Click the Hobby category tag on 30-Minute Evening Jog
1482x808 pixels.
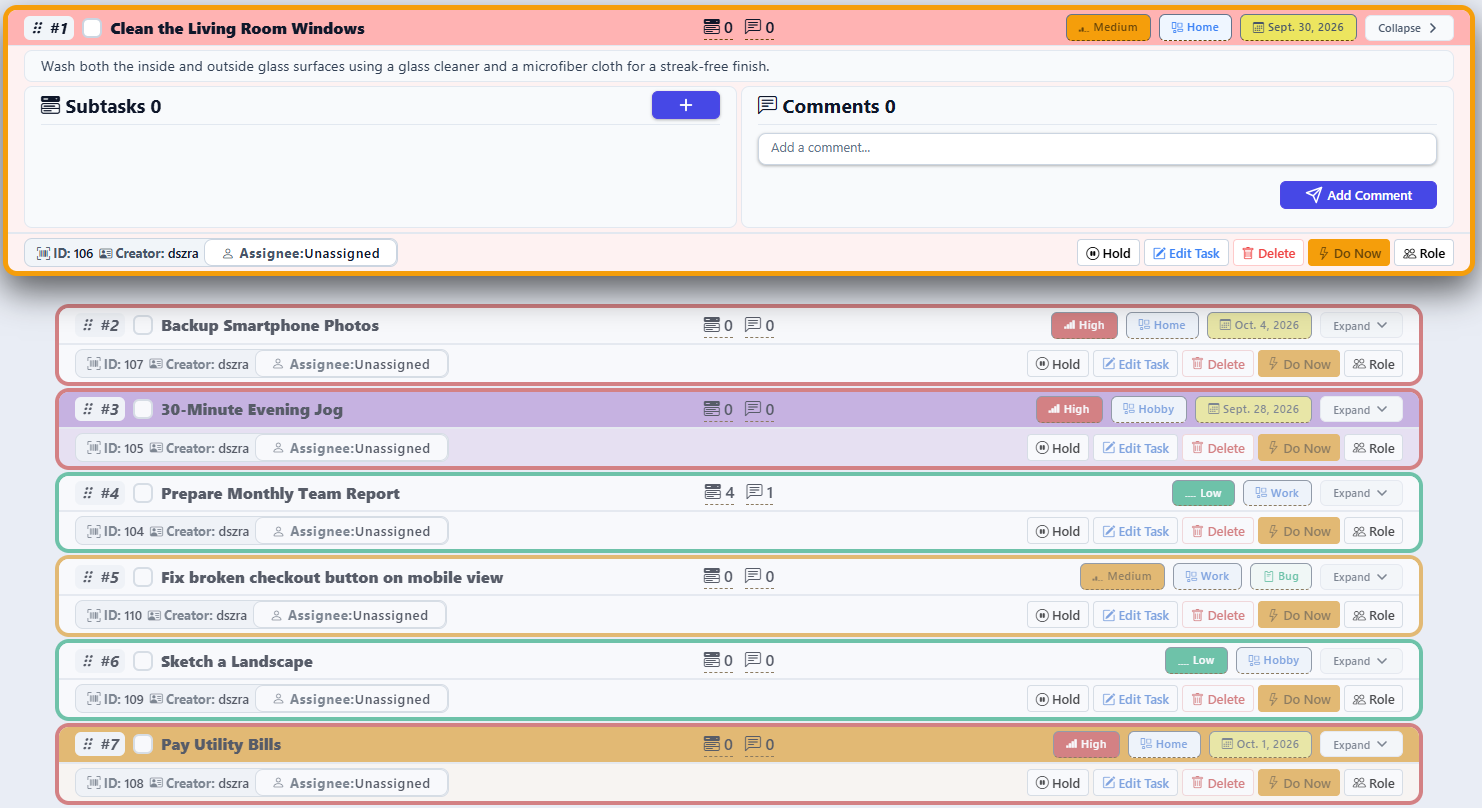[x=1149, y=409]
